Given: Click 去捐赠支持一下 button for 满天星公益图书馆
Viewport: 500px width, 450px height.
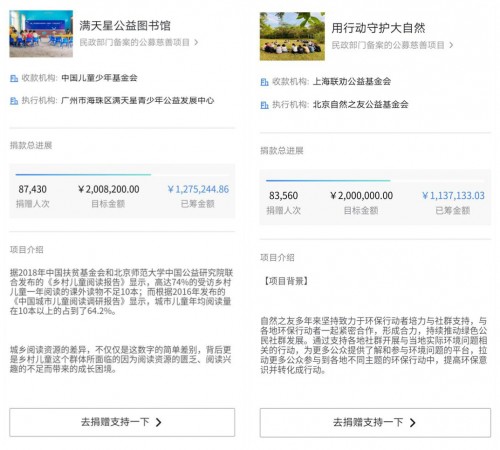Looking at the screenshot, I should (x=122, y=422).
